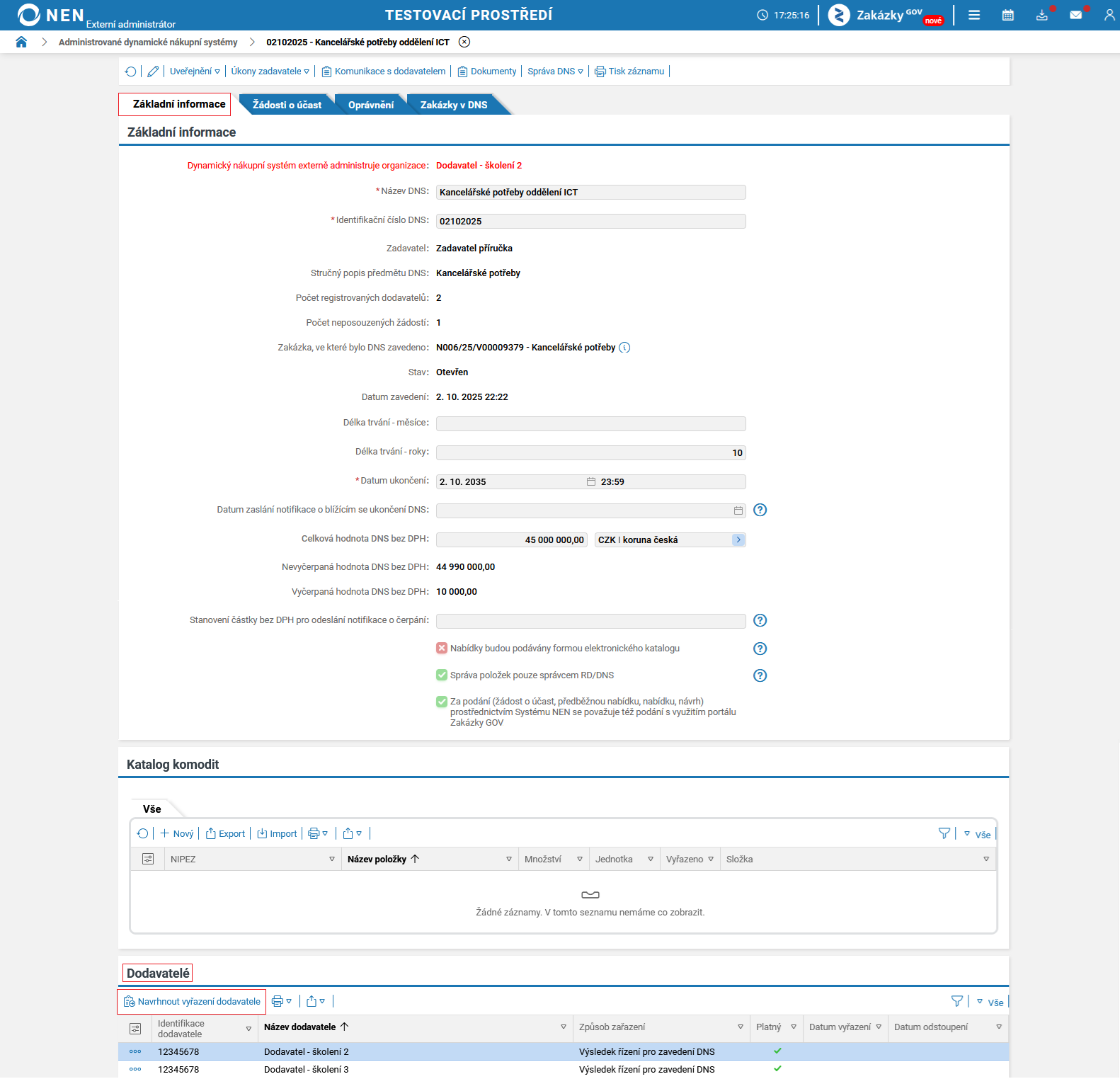Open the mail envelope notifications icon
Screen dimensions: 1120x1079
click(x=1076, y=15)
